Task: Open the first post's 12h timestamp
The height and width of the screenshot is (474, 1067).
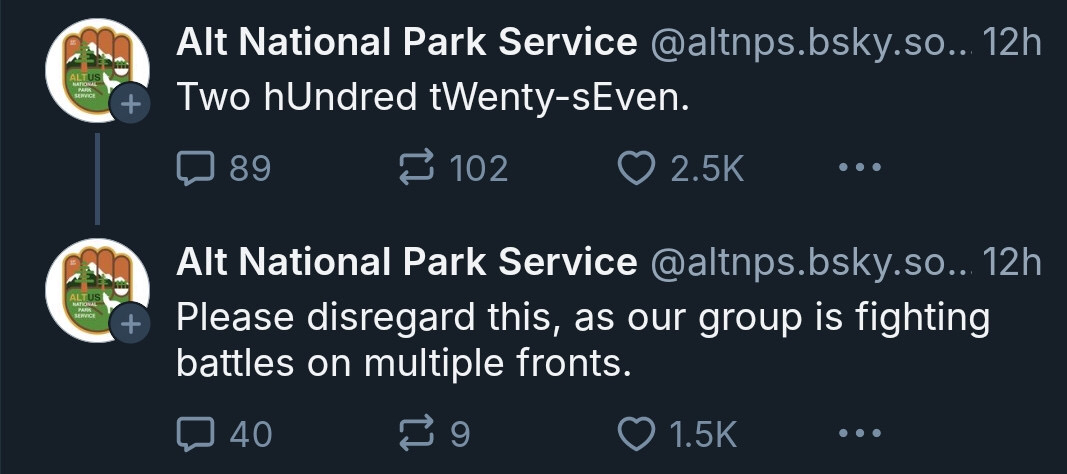Action: [1012, 42]
